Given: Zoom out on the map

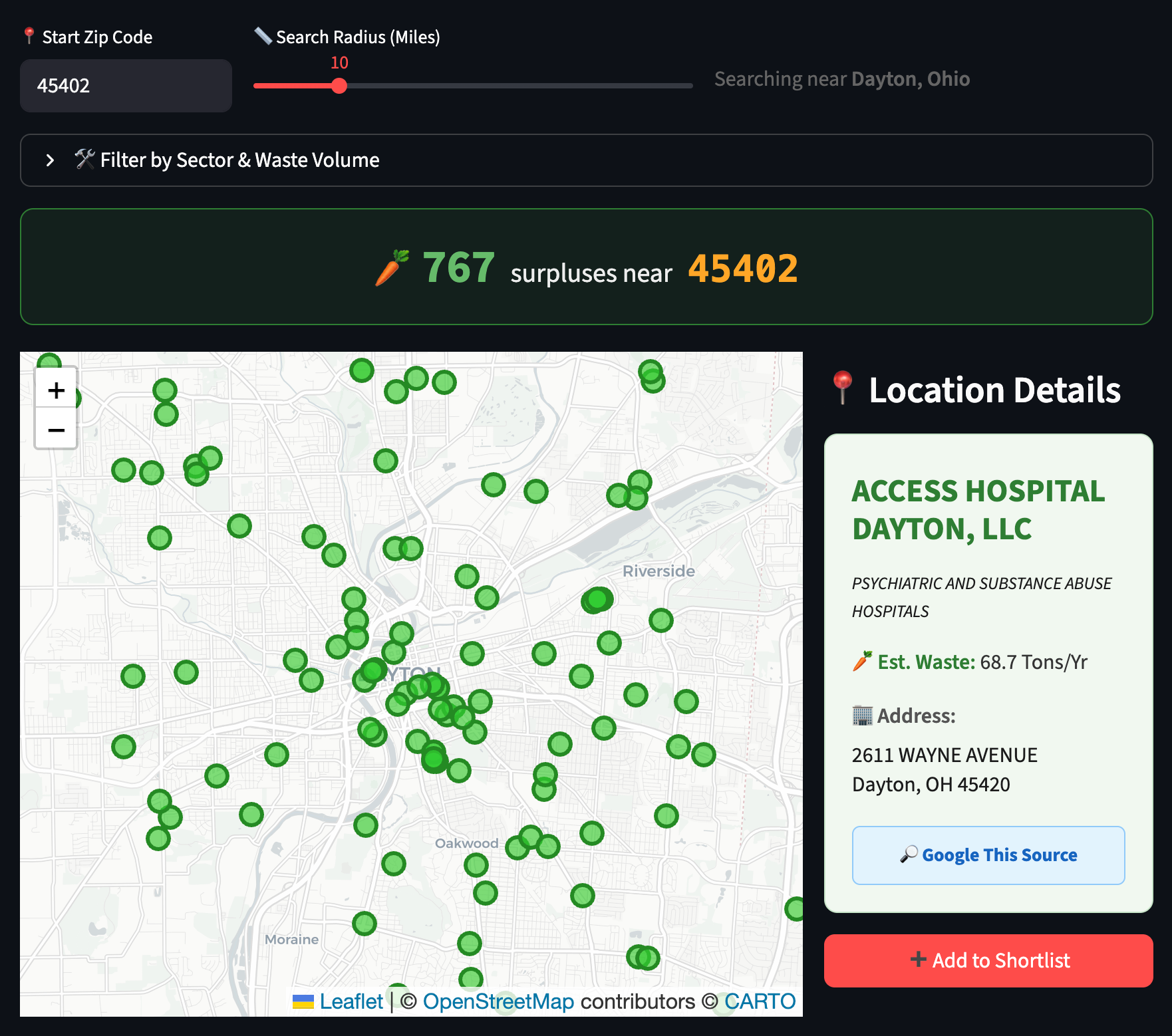Looking at the screenshot, I should pos(57,430).
